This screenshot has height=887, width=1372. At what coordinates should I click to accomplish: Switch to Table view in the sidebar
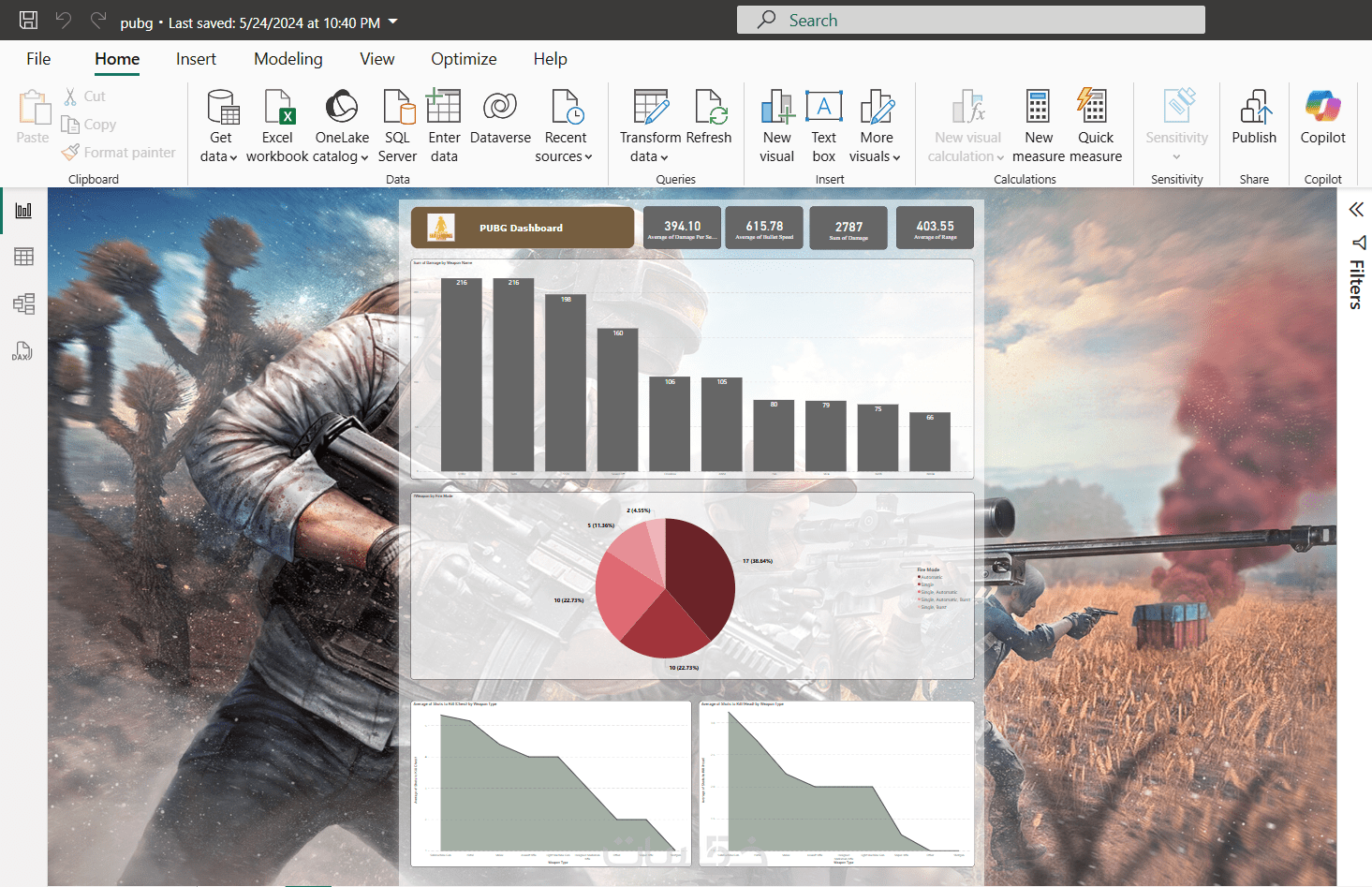pos(23,257)
